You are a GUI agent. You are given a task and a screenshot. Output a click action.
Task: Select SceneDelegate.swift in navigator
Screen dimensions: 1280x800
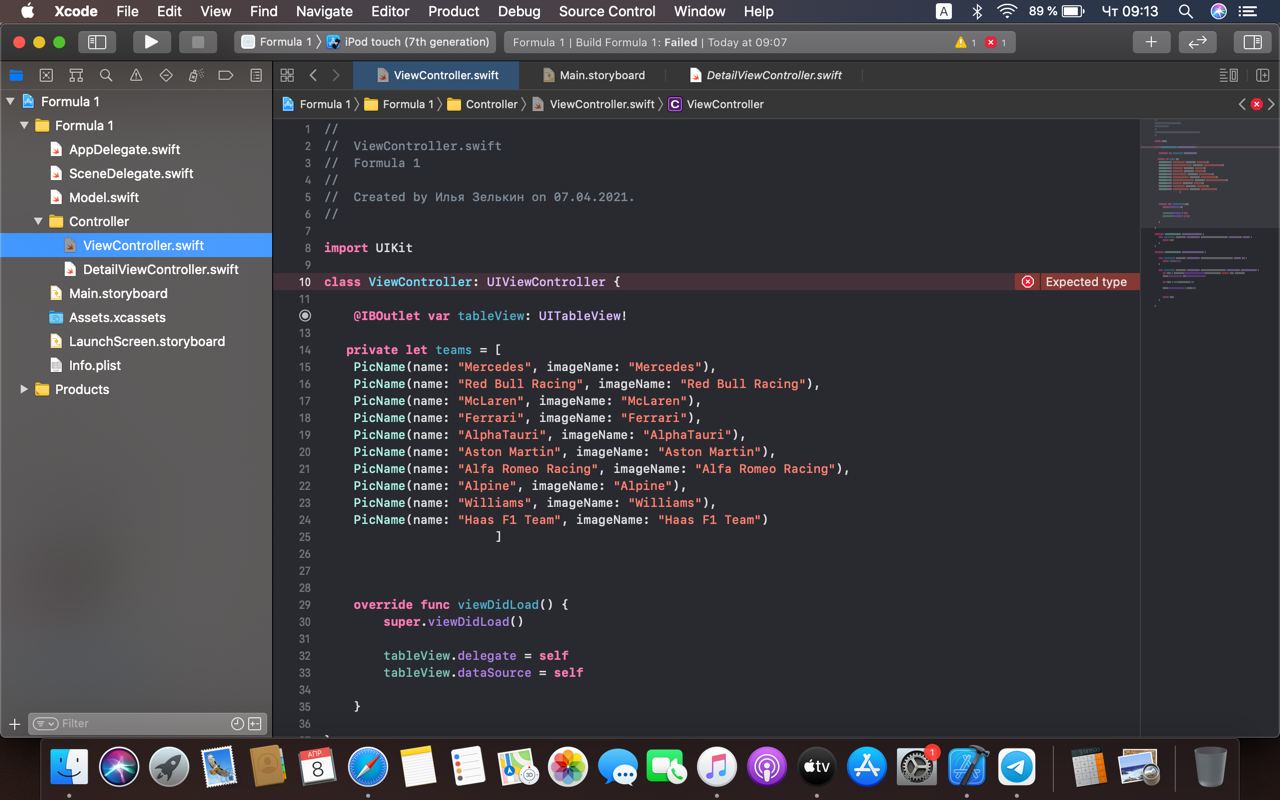click(131, 173)
